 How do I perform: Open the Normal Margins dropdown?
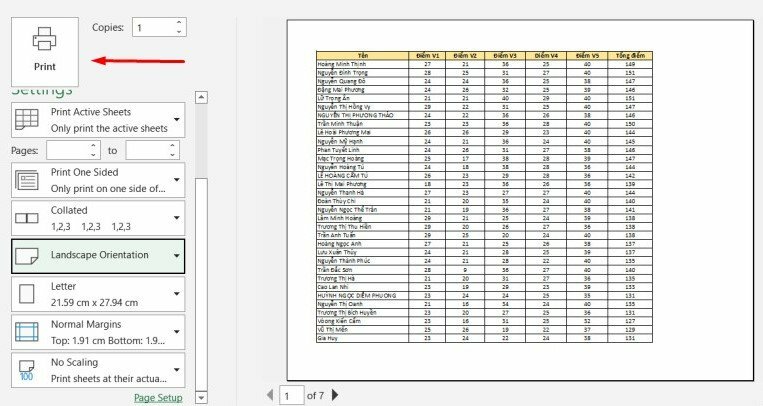(x=98, y=332)
